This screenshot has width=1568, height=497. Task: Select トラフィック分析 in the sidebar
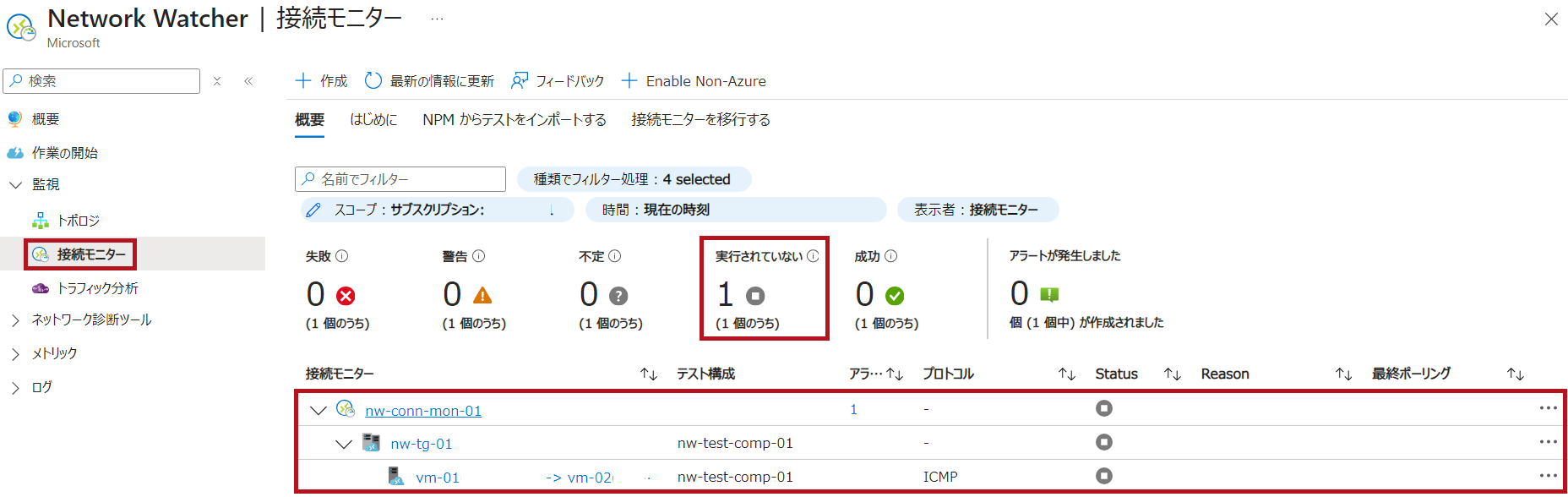[x=98, y=288]
